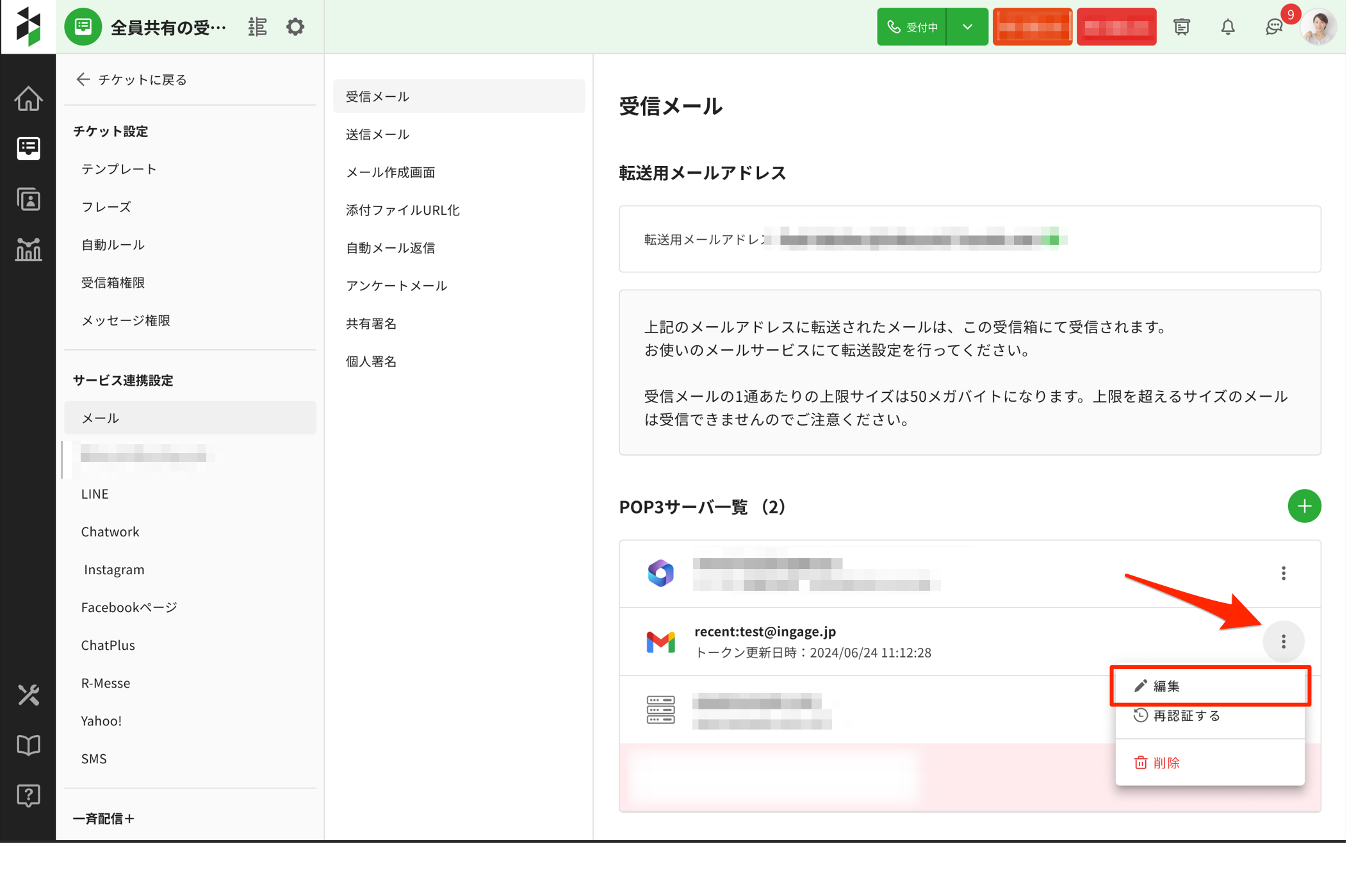Click the contacts icon in the sidebar
The width and height of the screenshot is (1372, 869).
point(28,199)
